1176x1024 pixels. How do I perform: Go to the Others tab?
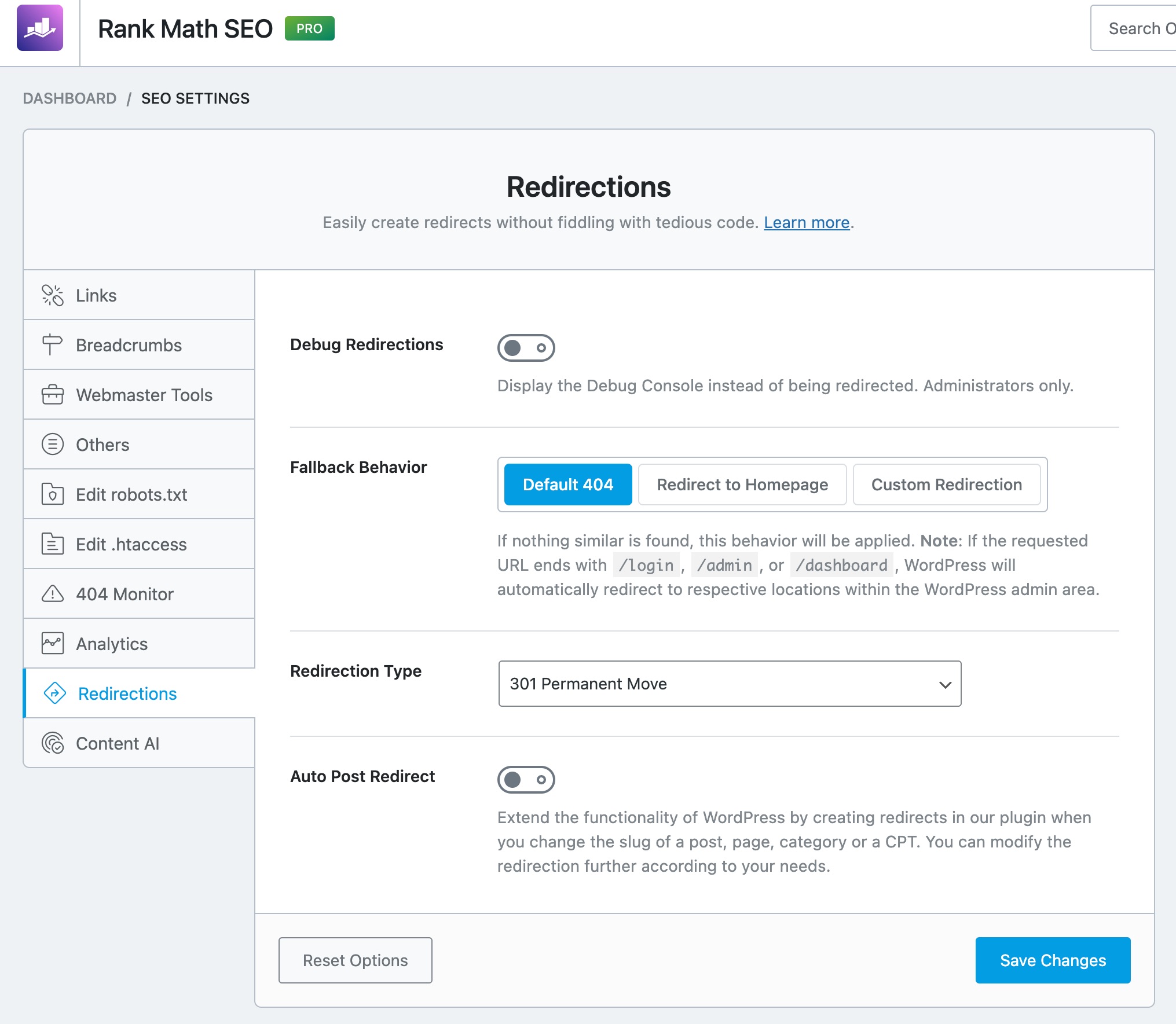(139, 445)
